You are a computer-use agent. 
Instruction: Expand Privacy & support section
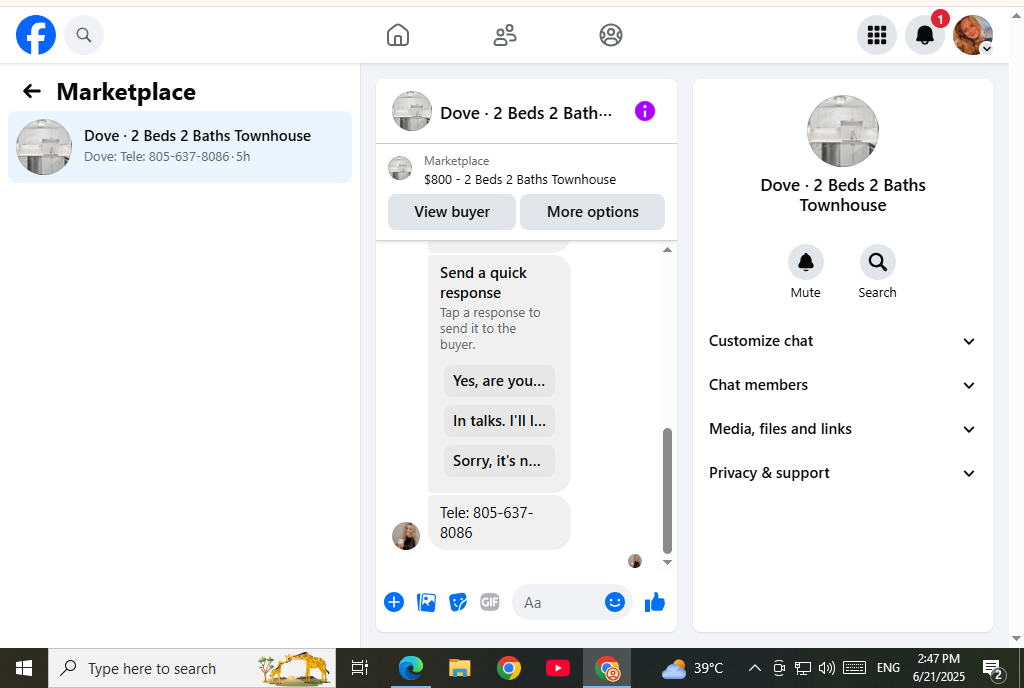click(842, 473)
